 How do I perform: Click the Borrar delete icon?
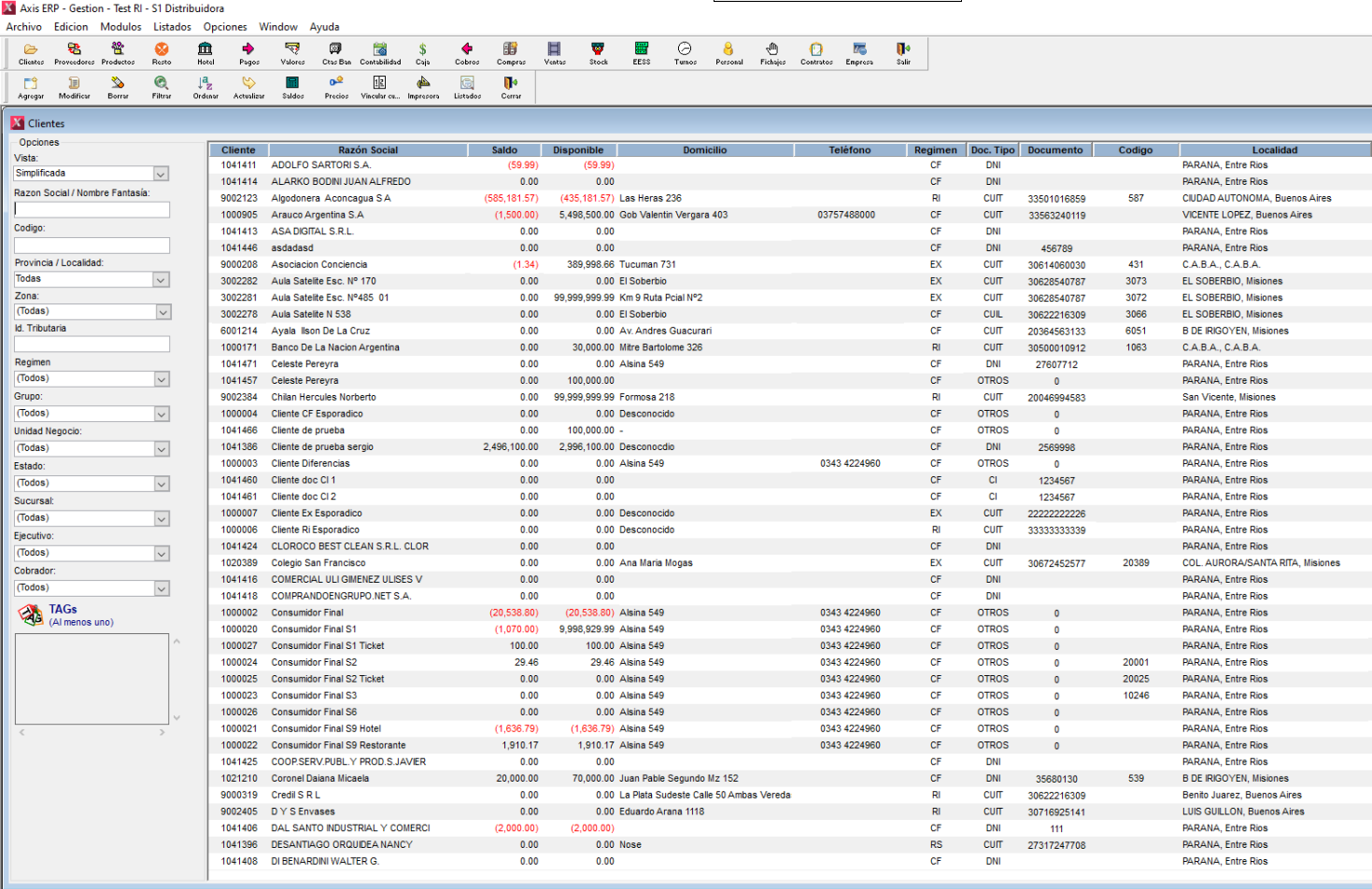pyautogui.click(x=118, y=86)
